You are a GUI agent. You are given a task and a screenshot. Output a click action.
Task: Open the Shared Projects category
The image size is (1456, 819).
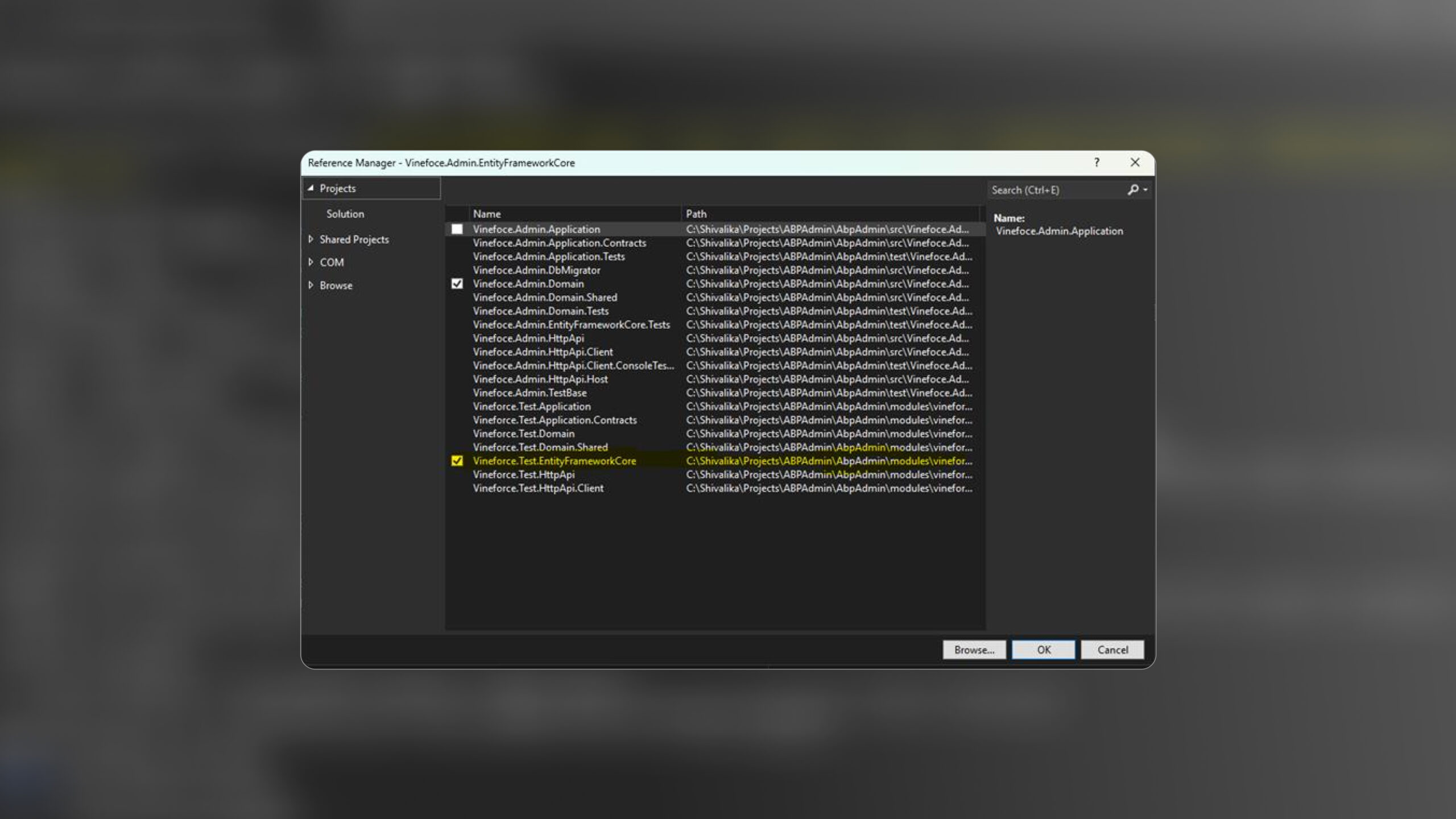[x=354, y=239]
